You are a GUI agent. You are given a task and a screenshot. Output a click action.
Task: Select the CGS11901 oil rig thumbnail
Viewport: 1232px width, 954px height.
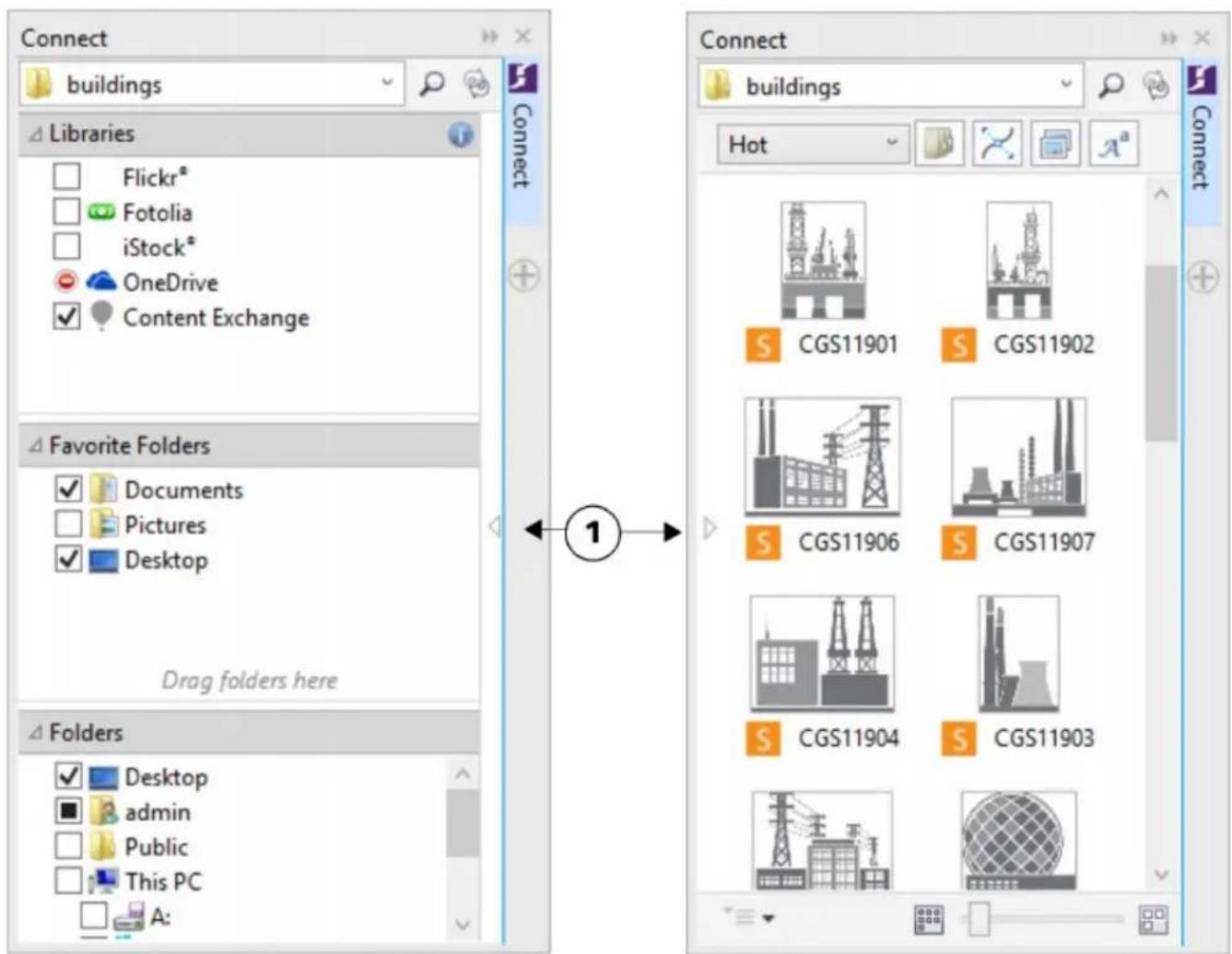pyautogui.click(x=823, y=260)
